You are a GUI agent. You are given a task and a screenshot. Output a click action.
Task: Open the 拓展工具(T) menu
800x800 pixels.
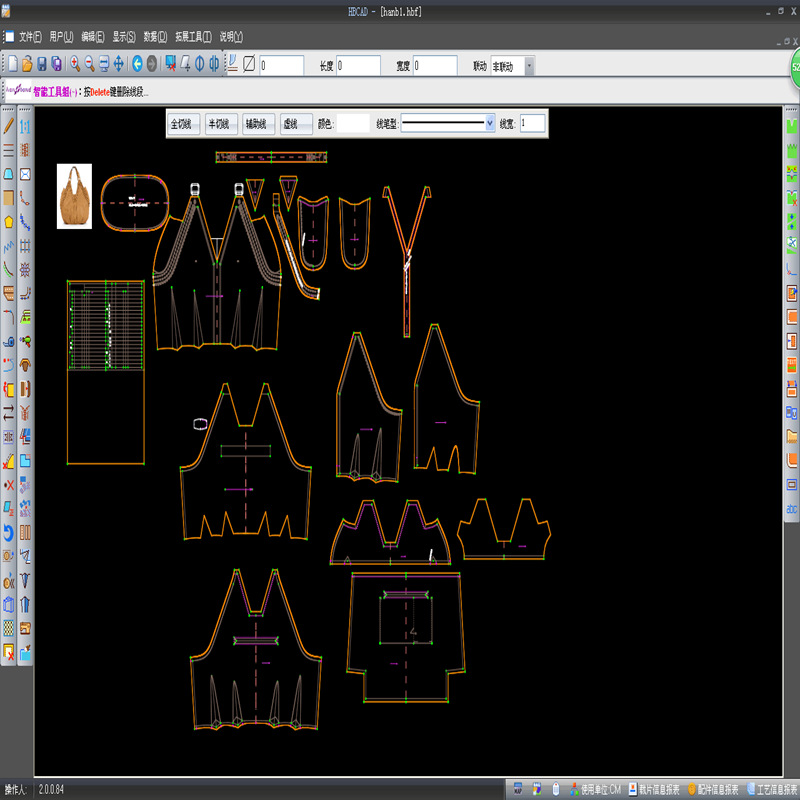tap(192, 36)
